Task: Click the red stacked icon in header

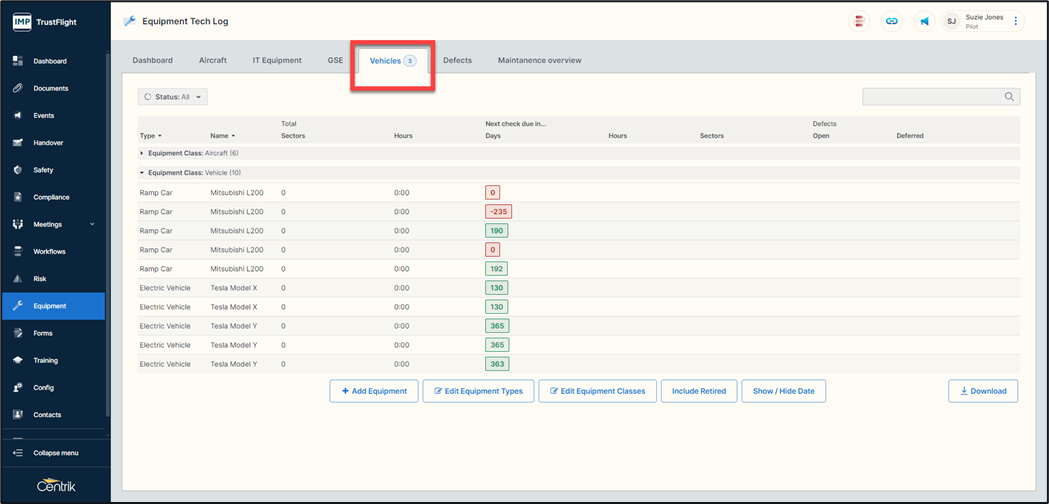Action: click(859, 21)
